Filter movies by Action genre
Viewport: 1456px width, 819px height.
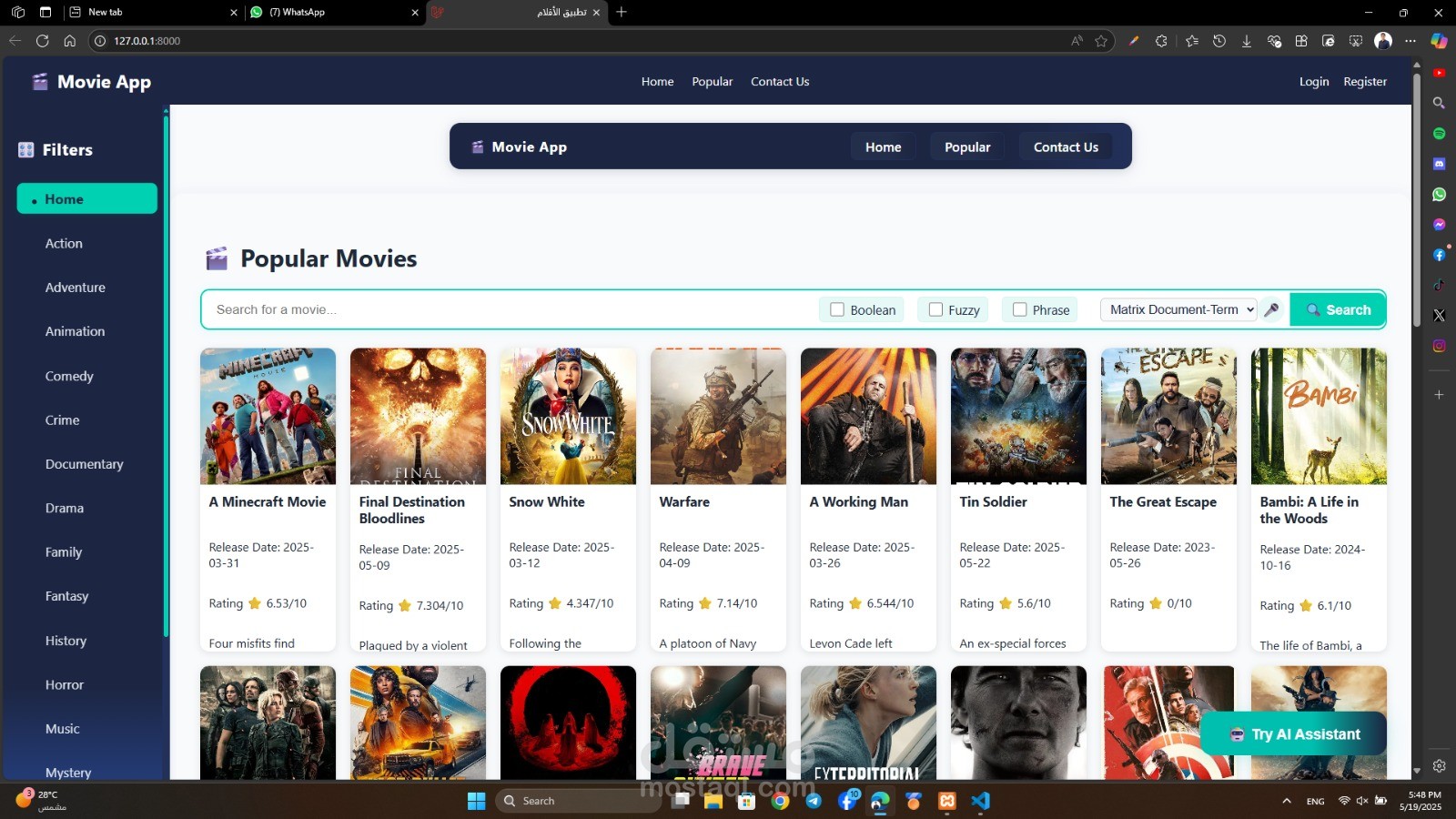64,244
